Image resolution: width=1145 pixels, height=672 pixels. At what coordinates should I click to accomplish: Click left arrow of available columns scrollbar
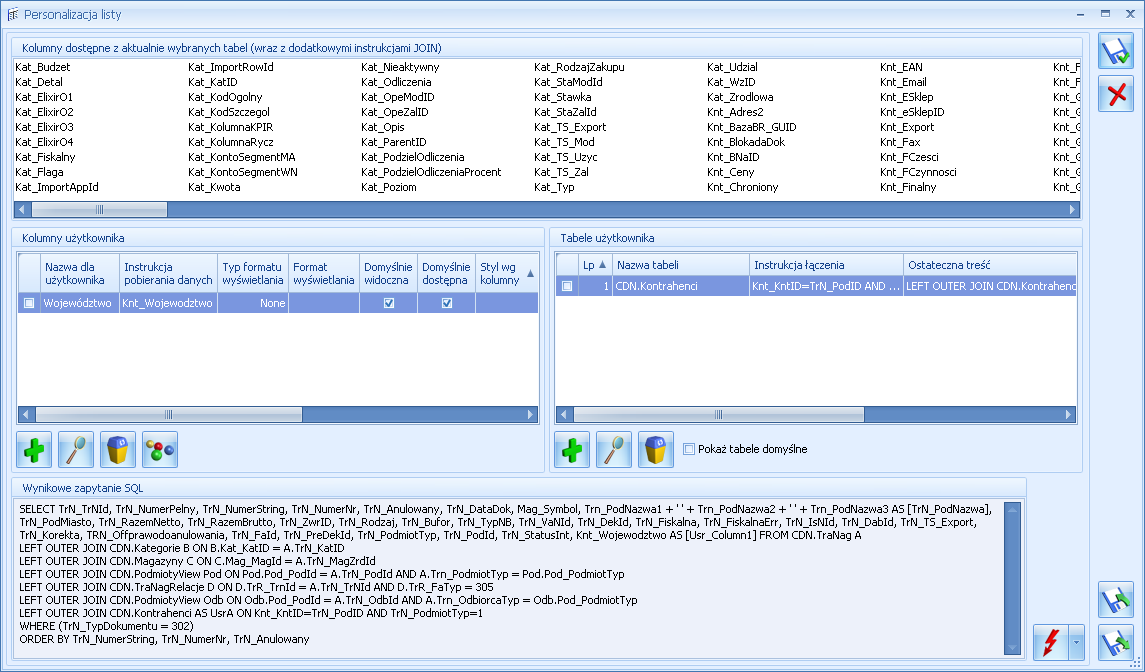[22, 210]
